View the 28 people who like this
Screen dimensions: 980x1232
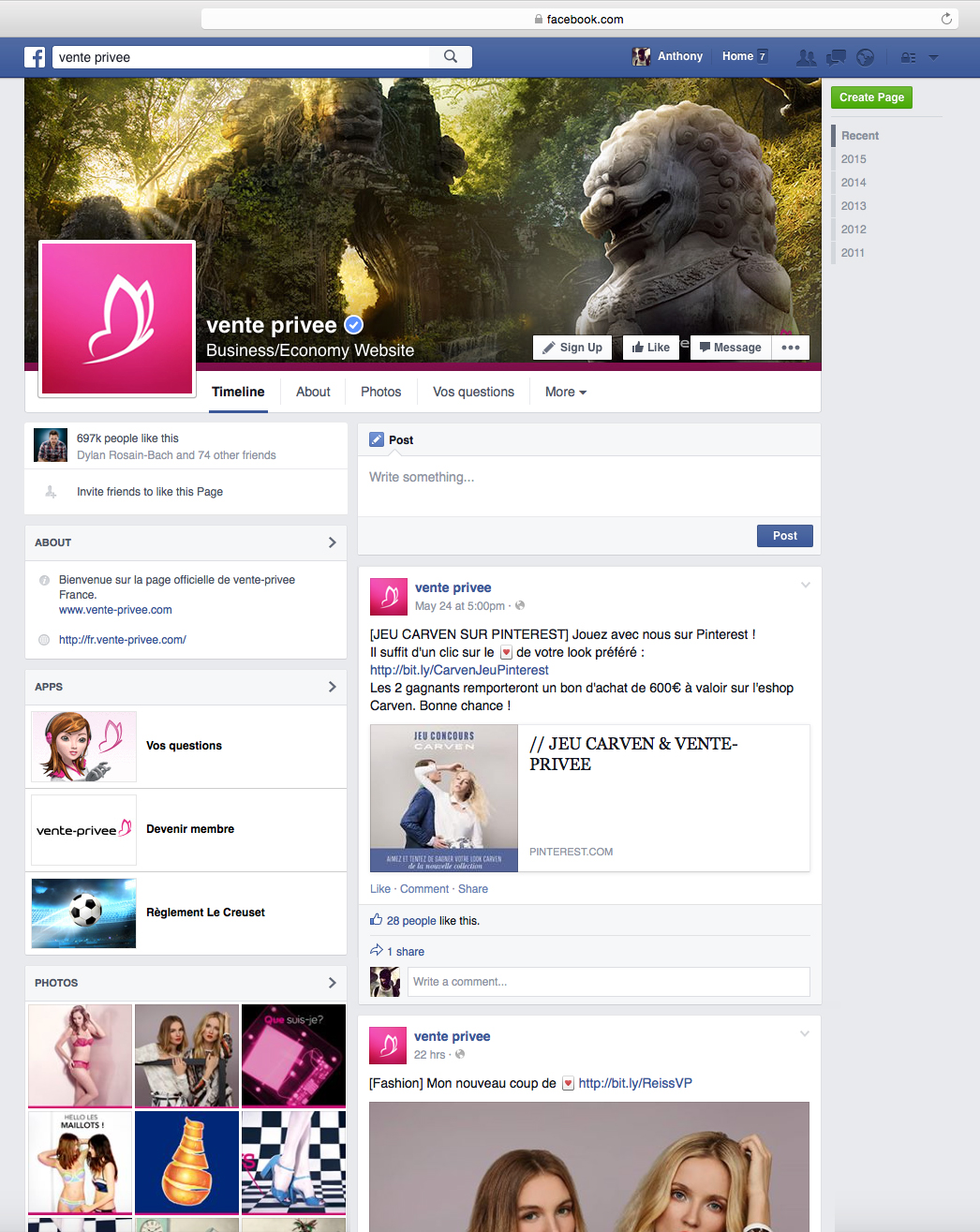[x=411, y=921]
